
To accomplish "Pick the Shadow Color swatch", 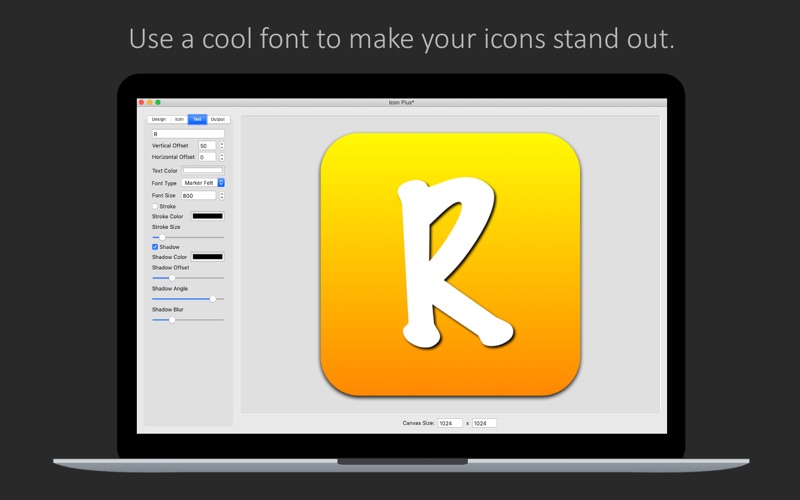I will (208, 257).
